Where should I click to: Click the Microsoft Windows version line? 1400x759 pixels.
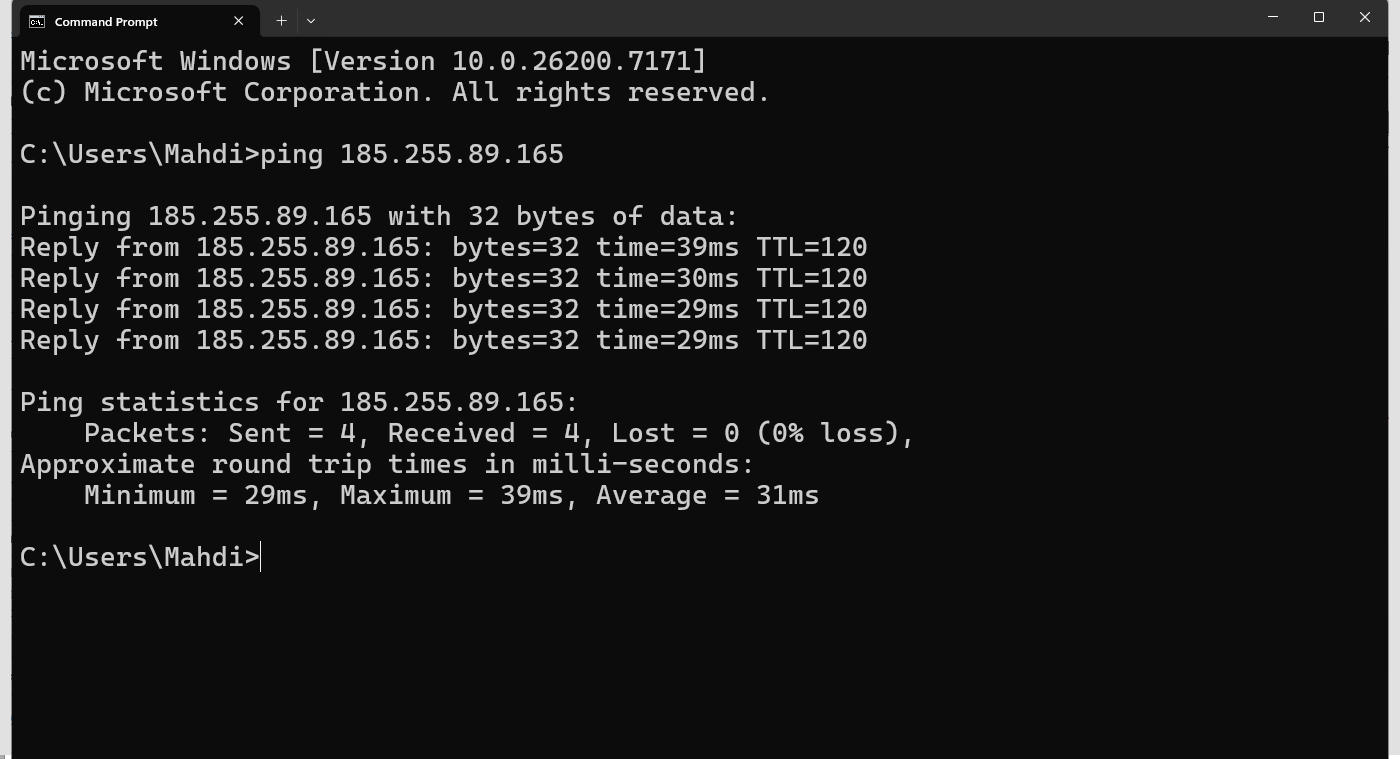coord(363,61)
